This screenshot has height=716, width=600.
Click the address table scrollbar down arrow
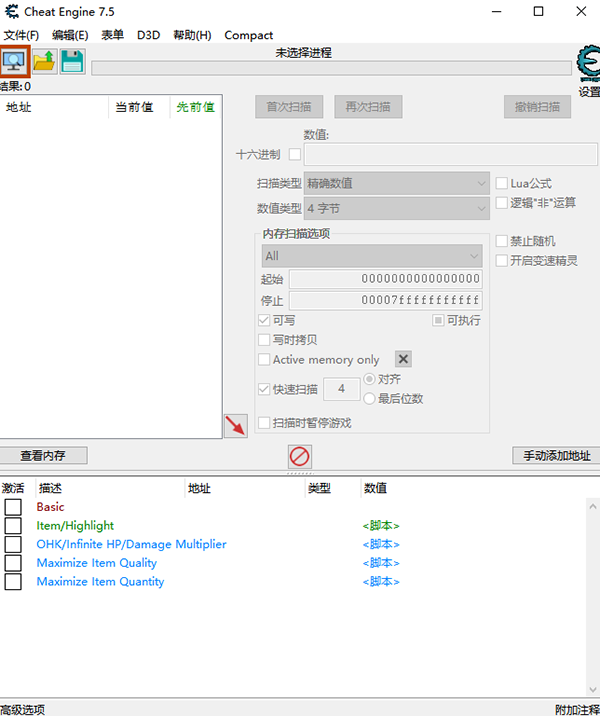point(593,689)
